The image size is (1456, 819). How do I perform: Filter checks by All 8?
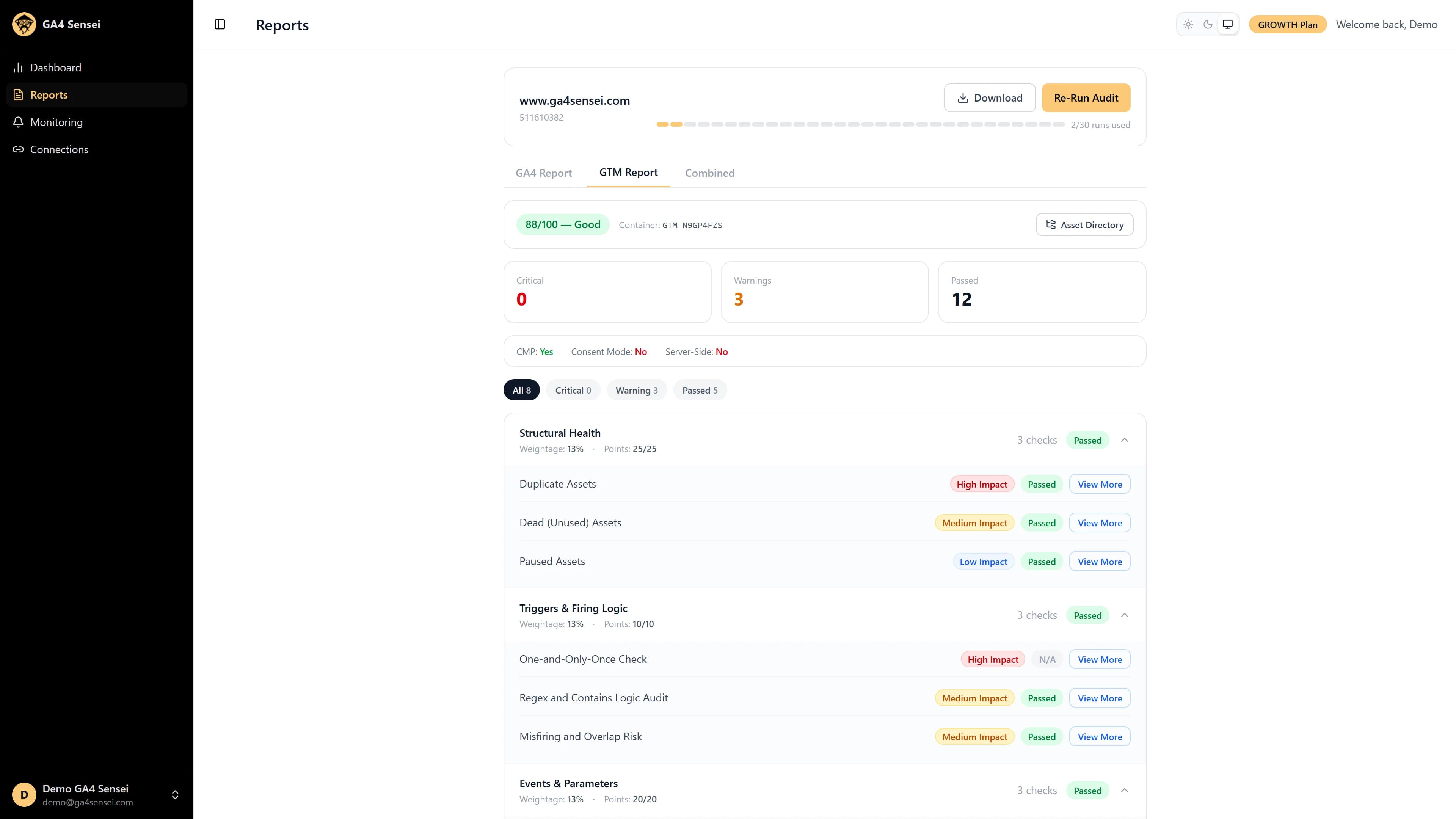coord(521,390)
